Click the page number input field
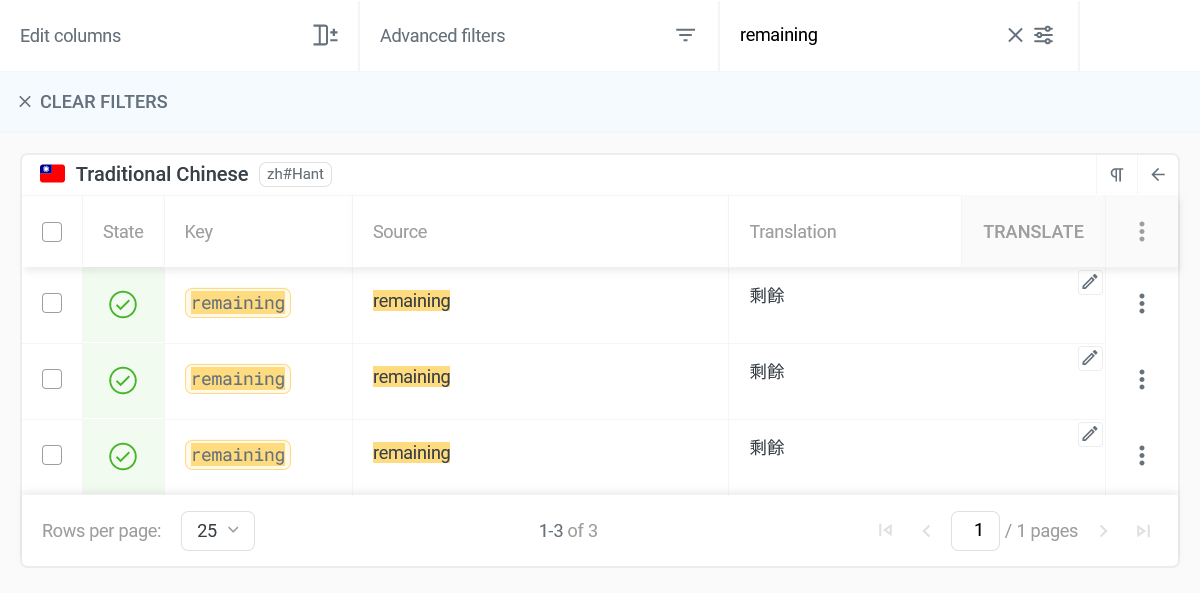This screenshot has width=1200, height=593. (x=975, y=531)
